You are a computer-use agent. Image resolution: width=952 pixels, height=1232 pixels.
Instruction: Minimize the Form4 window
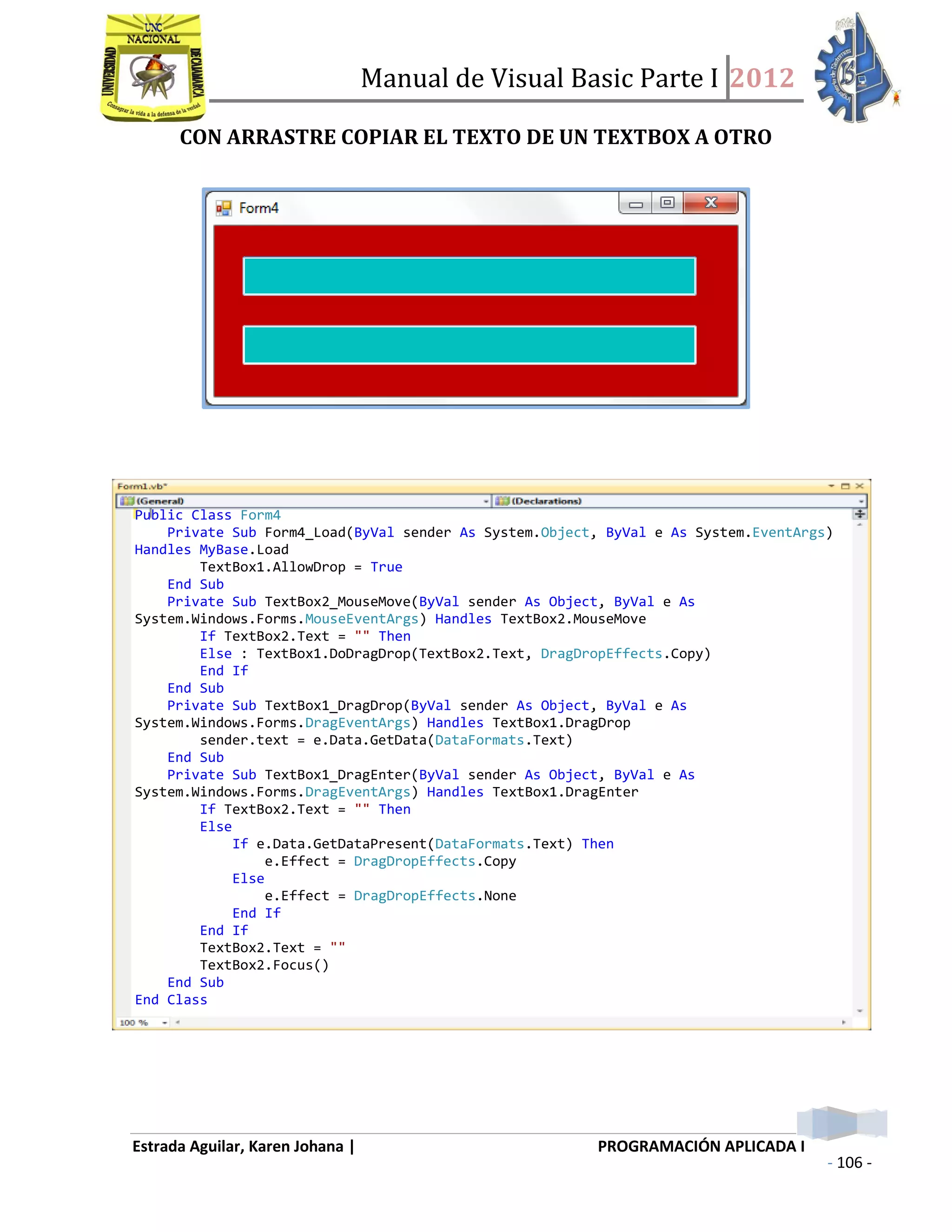point(635,204)
